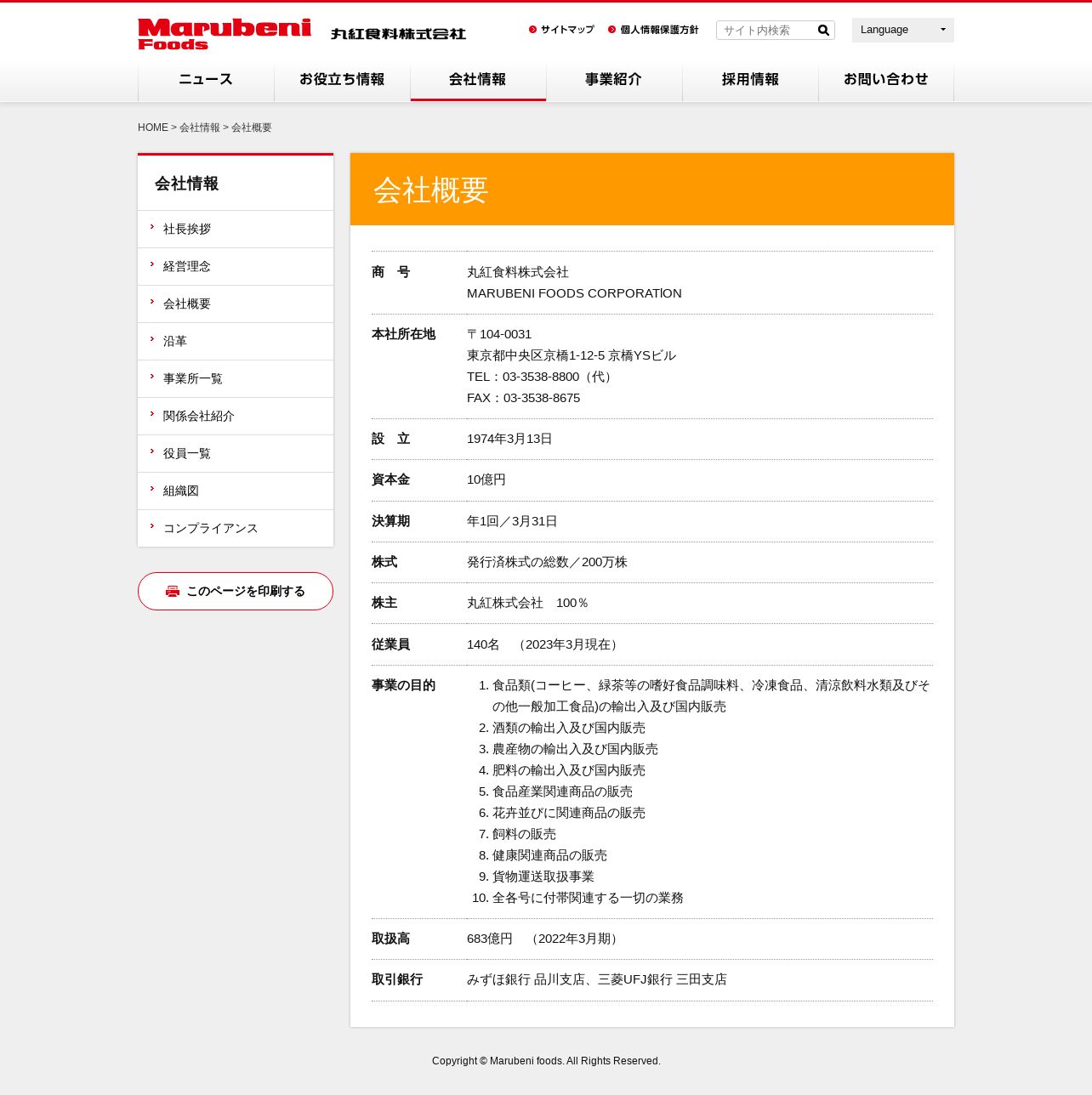This screenshot has width=1092, height=1095.
Task: Open the ニュース navigation menu
Action: click(x=206, y=80)
